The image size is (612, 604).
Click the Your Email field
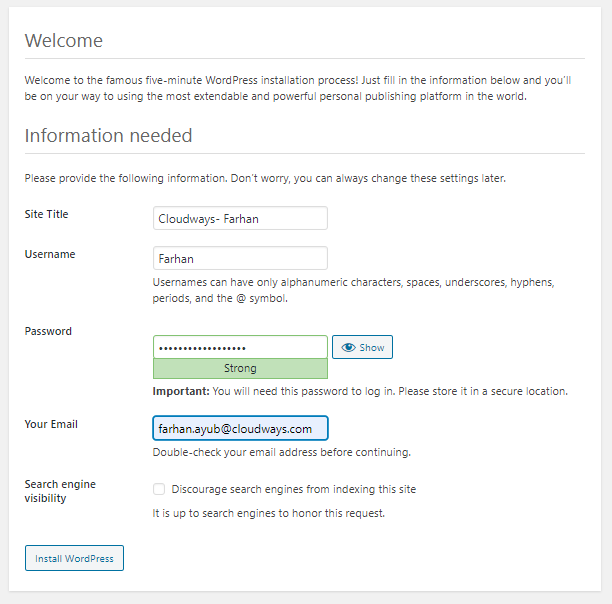[240, 428]
